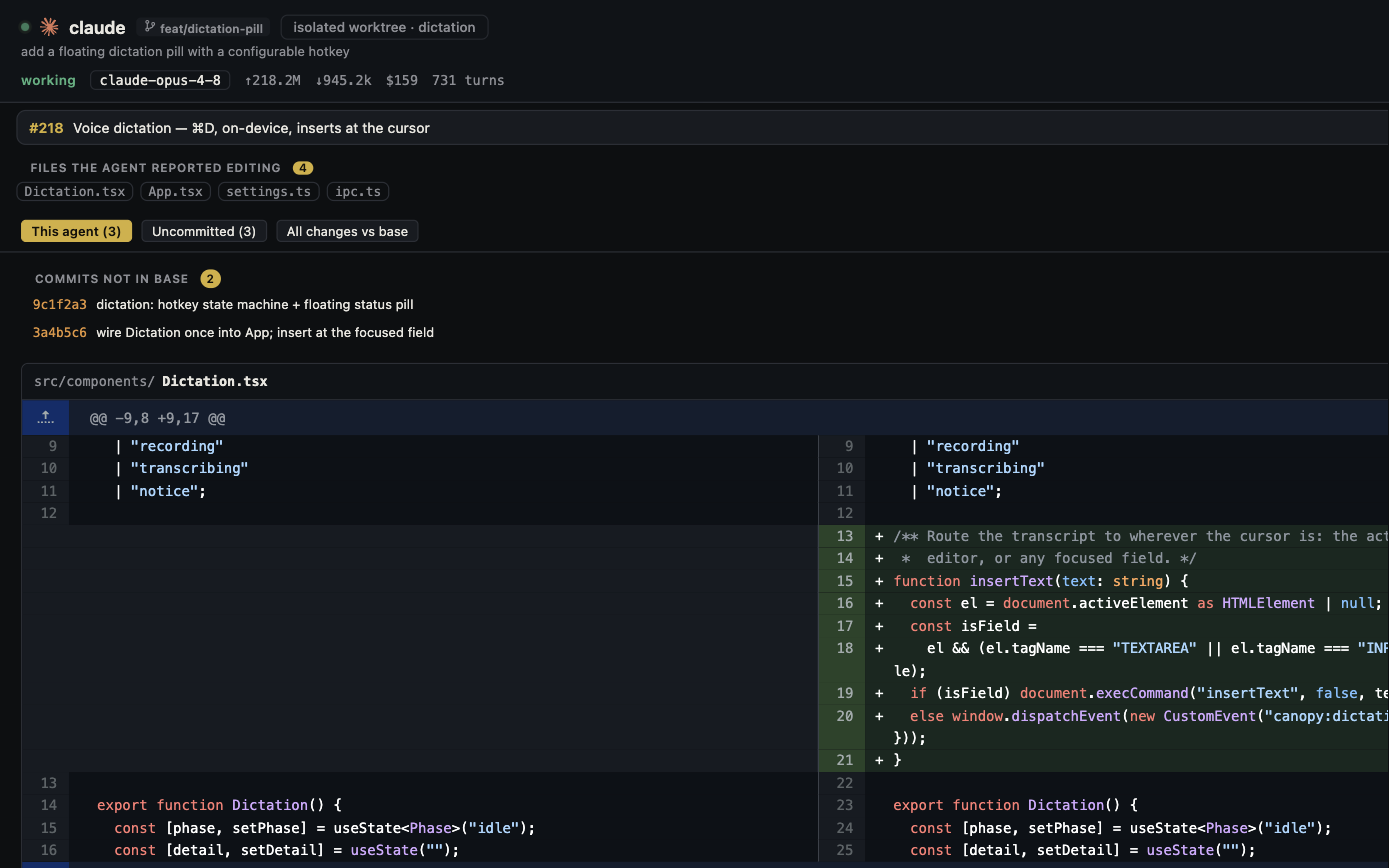Switch to the Uncommitted (3) tab

204,231
